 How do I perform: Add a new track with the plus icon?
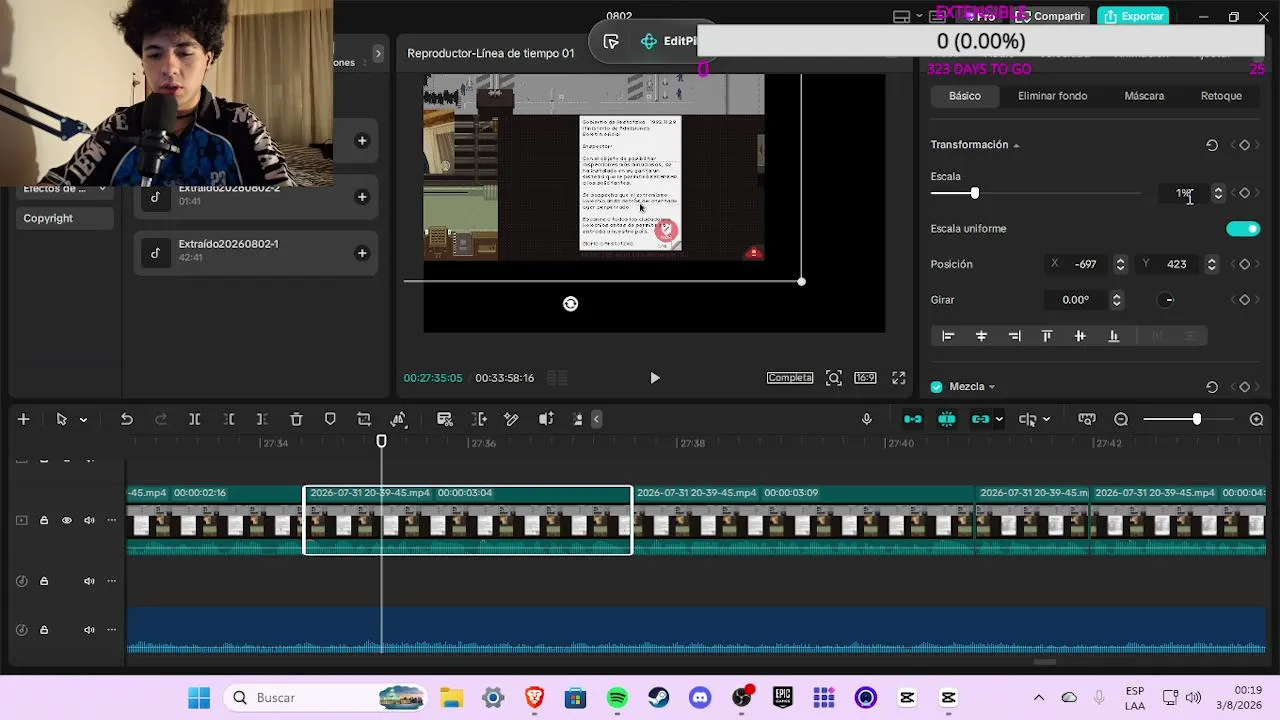pyautogui.click(x=24, y=419)
